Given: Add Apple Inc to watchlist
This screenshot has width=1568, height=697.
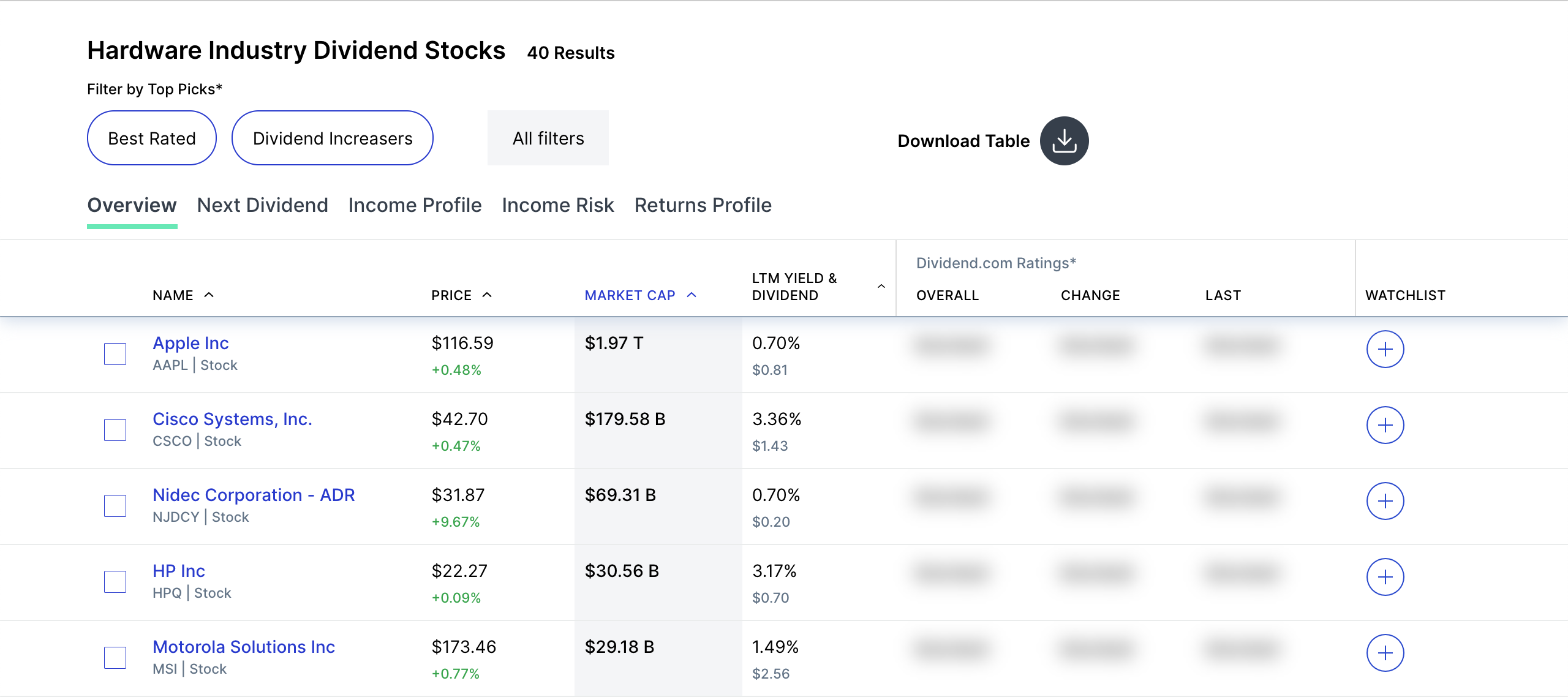Looking at the screenshot, I should 1385,349.
